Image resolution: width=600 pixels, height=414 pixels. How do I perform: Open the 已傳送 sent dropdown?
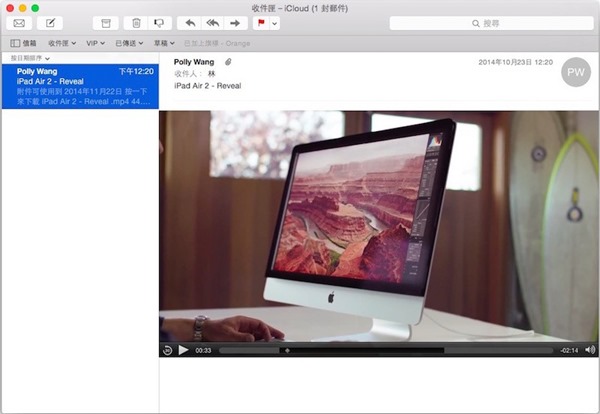tap(129, 43)
